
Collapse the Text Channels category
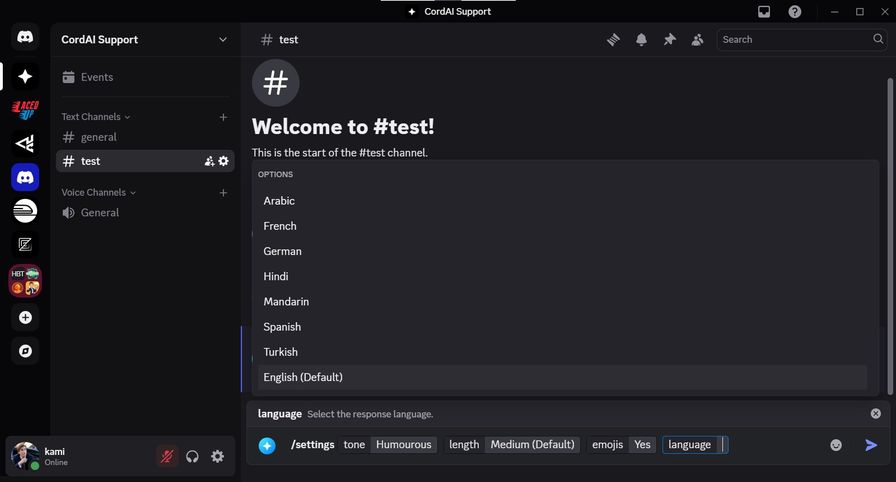pos(96,117)
